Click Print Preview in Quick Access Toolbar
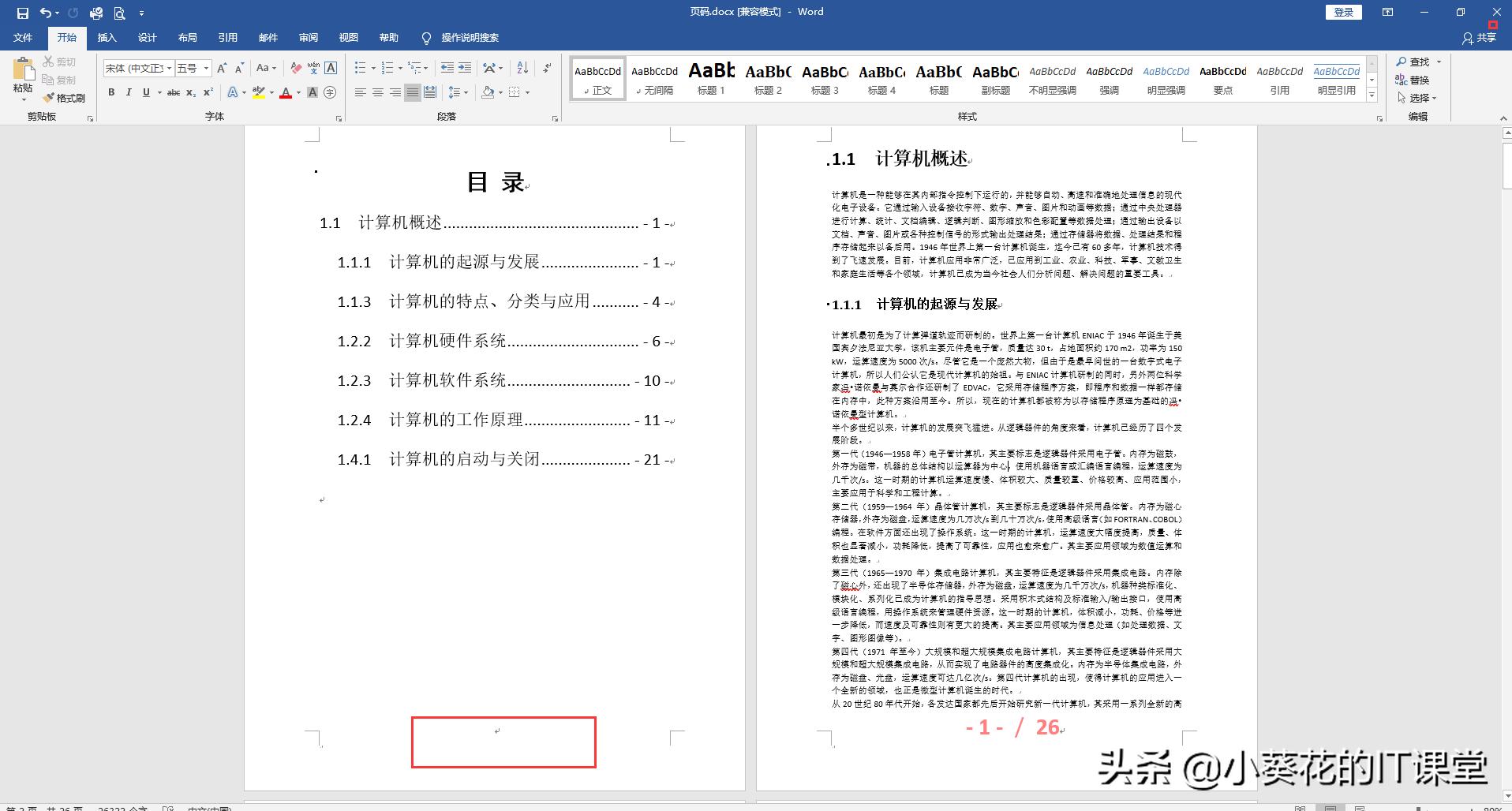The image size is (1512, 811). click(120, 13)
